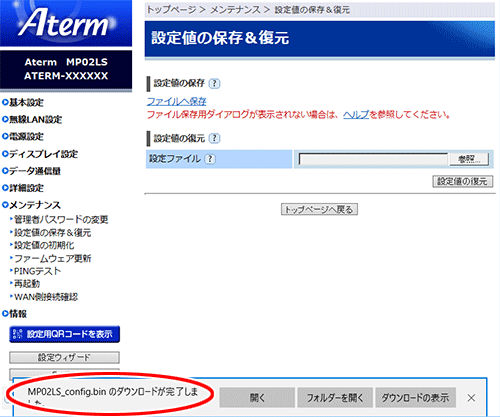
Task: Click help icon beside 設定値の復元
Action: (x=214, y=138)
